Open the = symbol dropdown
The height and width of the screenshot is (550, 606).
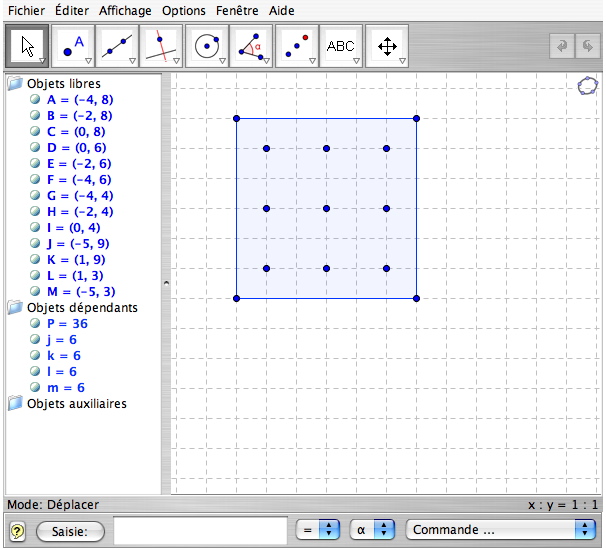(x=318, y=530)
